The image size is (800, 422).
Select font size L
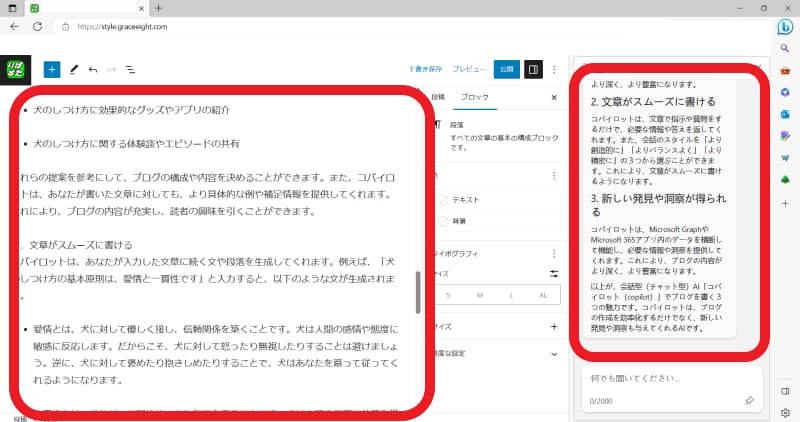[x=511, y=295]
